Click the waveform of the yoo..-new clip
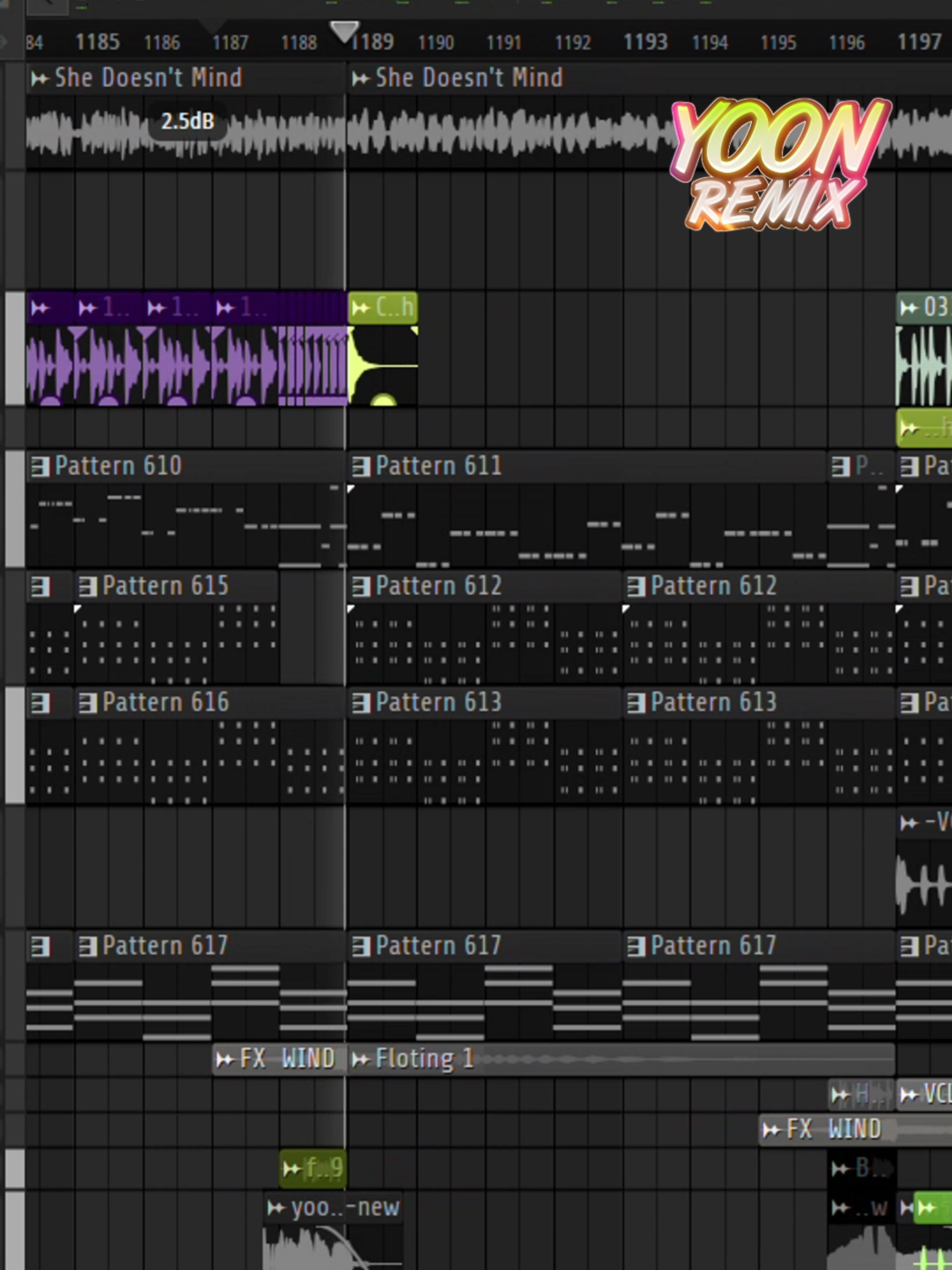 pos(333,1248)
